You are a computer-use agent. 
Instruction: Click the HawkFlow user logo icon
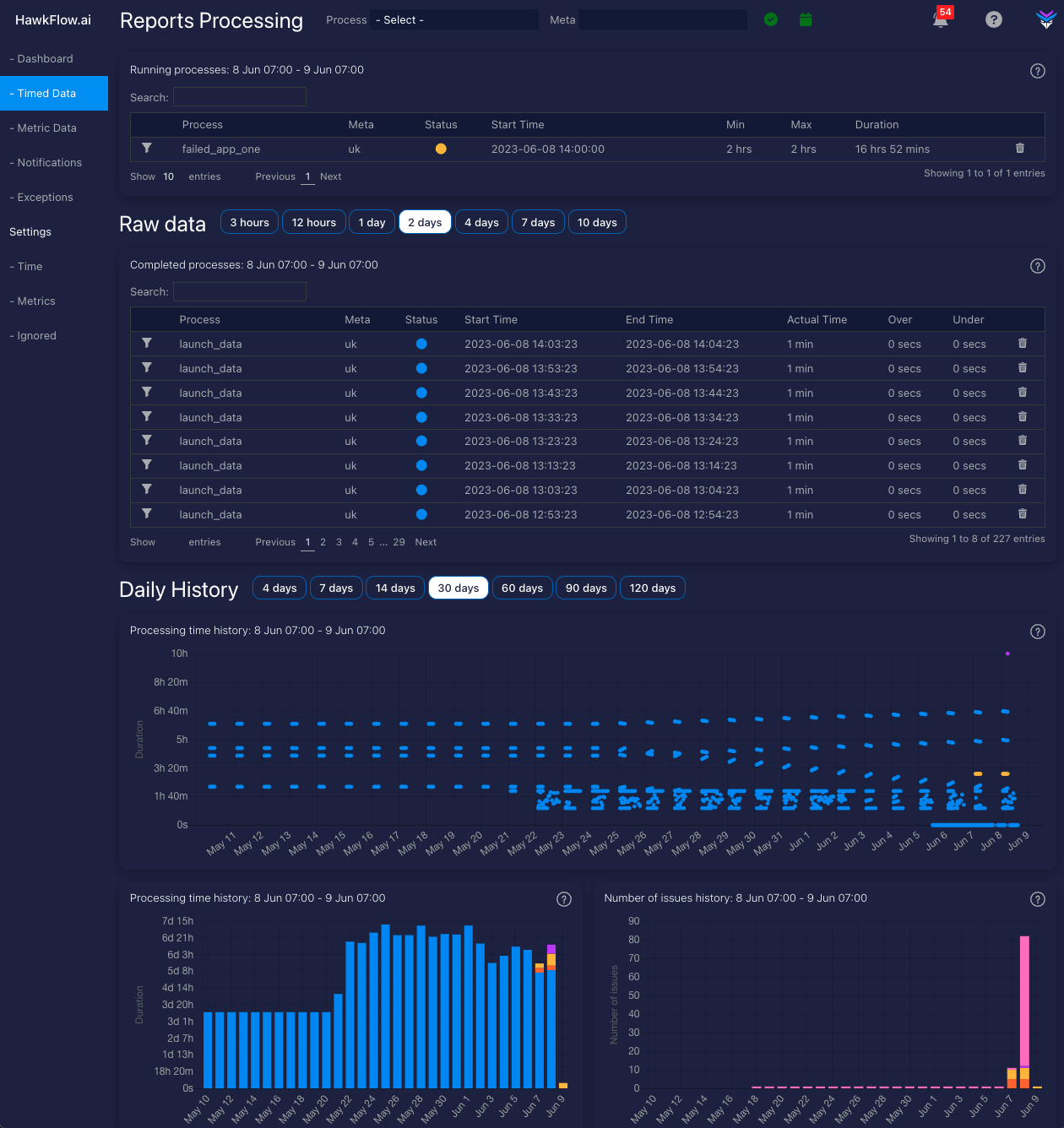pyautogui.click(x=1046, y=19)
